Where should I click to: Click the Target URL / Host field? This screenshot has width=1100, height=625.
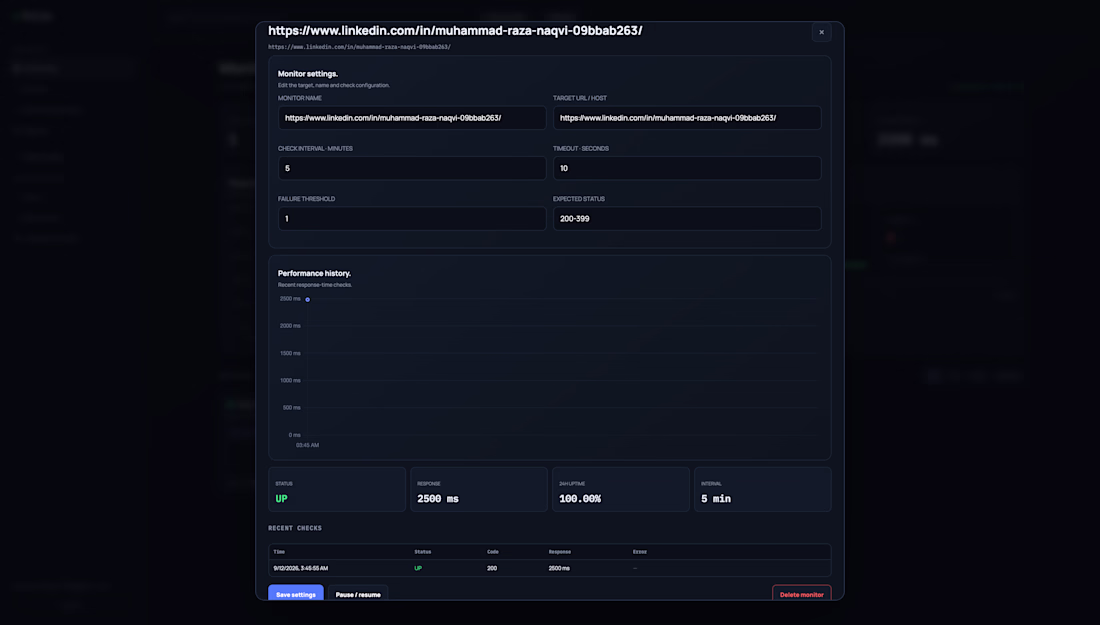click(687, 118)
